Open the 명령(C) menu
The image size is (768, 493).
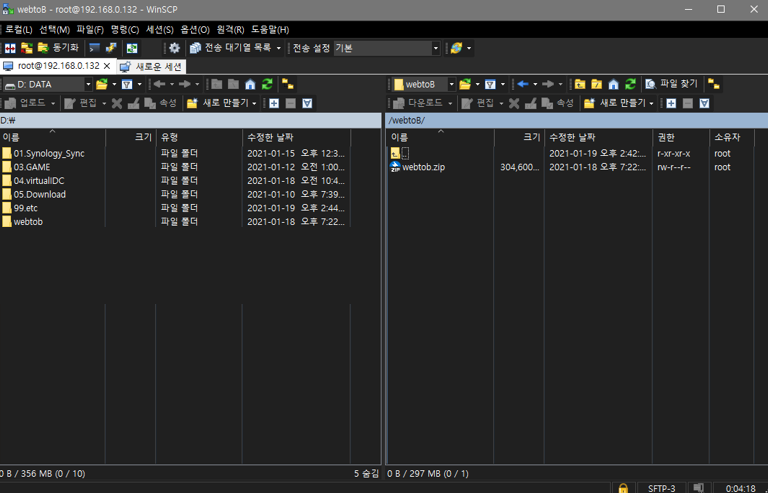125,29
